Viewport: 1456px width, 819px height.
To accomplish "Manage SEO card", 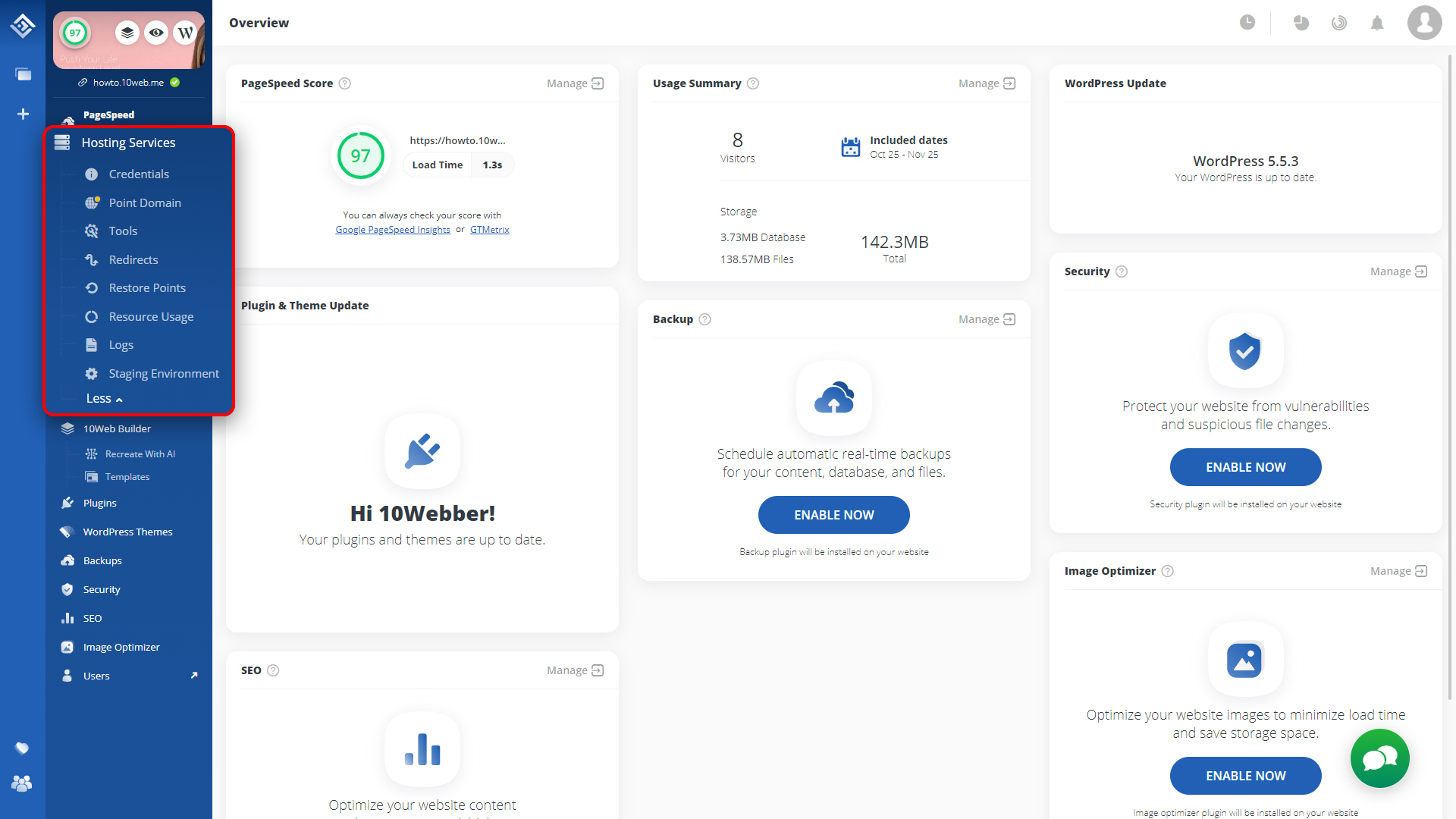I will [575, 670].
